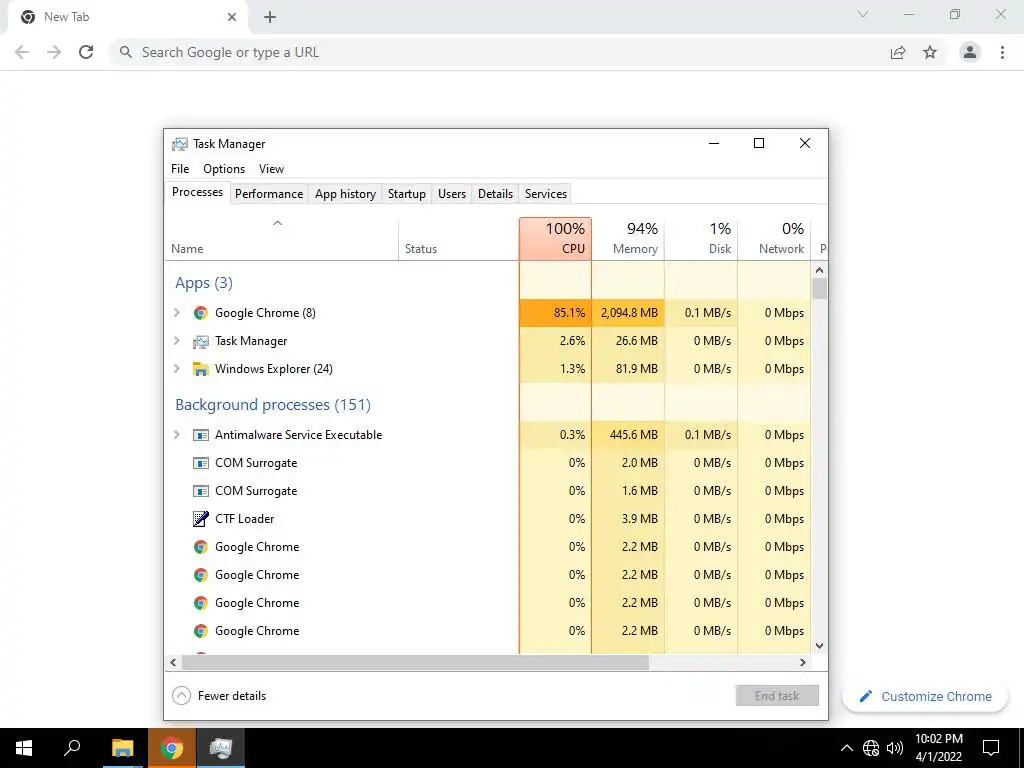This screenshot has width=1024, height=768.
Task: Open the notification center icon
Action: point(991,748)
